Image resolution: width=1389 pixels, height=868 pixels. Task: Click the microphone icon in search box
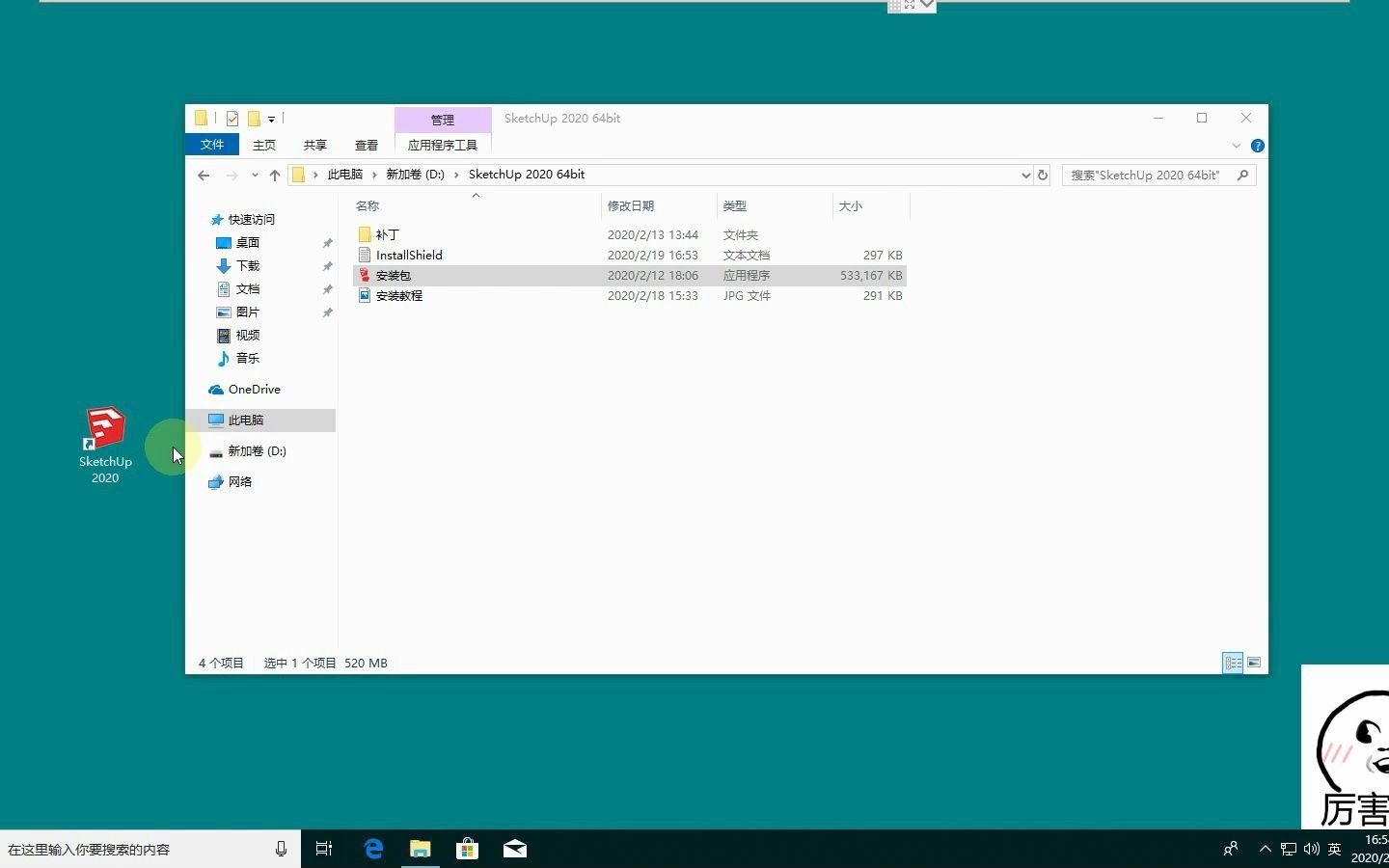[x=281, y=849]
